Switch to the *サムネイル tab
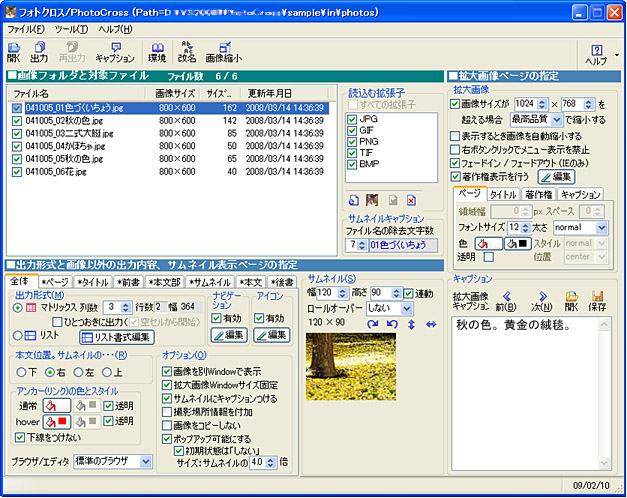Viewport: 627px width, 498px height. pos(209,283)
